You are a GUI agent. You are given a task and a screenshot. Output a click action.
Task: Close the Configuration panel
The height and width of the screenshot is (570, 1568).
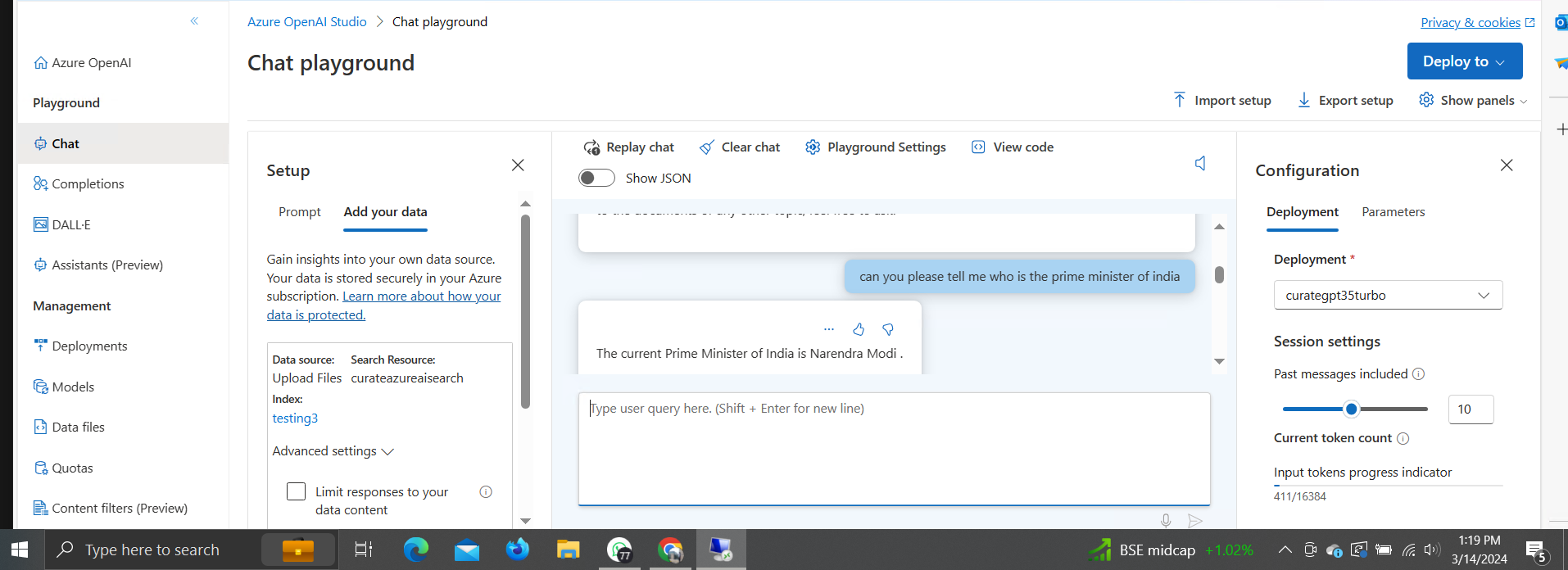(1507, 165)
